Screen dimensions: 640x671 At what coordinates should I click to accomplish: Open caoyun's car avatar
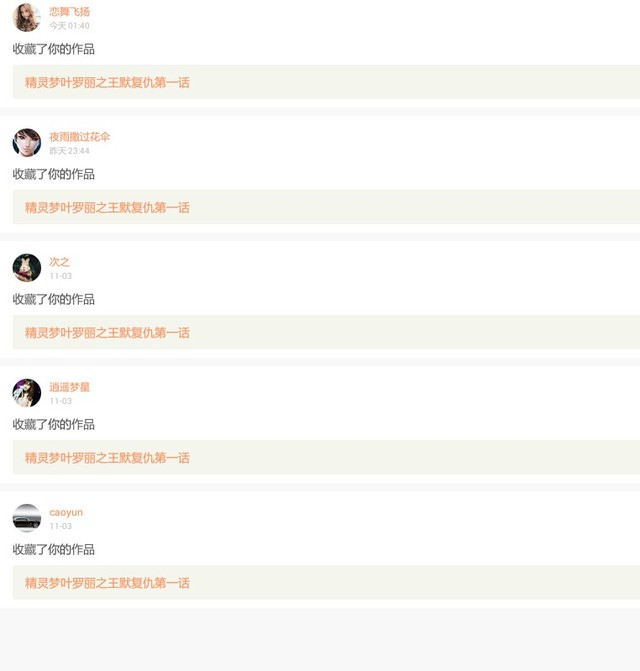coord(27,518)
